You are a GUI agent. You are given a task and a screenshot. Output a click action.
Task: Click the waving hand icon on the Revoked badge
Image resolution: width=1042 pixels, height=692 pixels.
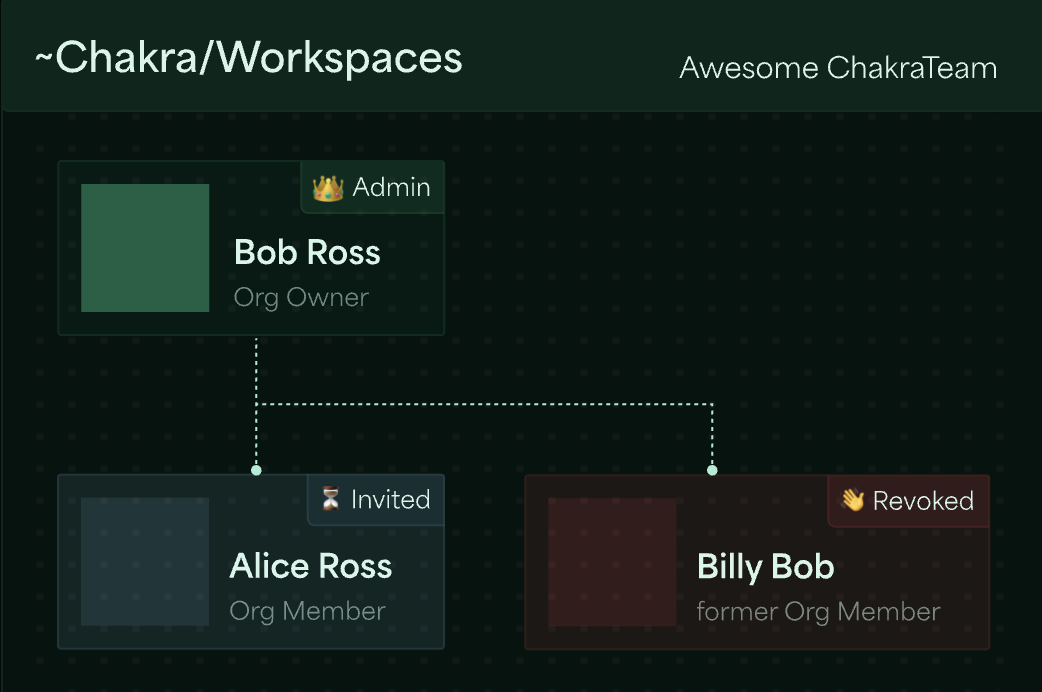pos(853,500)
